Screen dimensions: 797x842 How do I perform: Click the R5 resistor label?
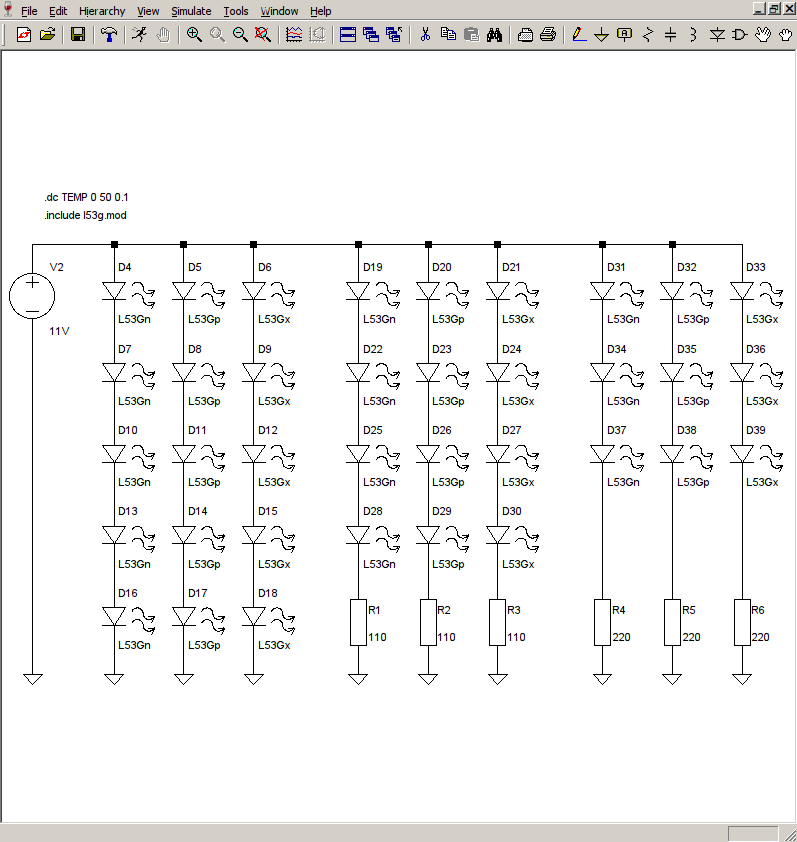click(689, 611)
